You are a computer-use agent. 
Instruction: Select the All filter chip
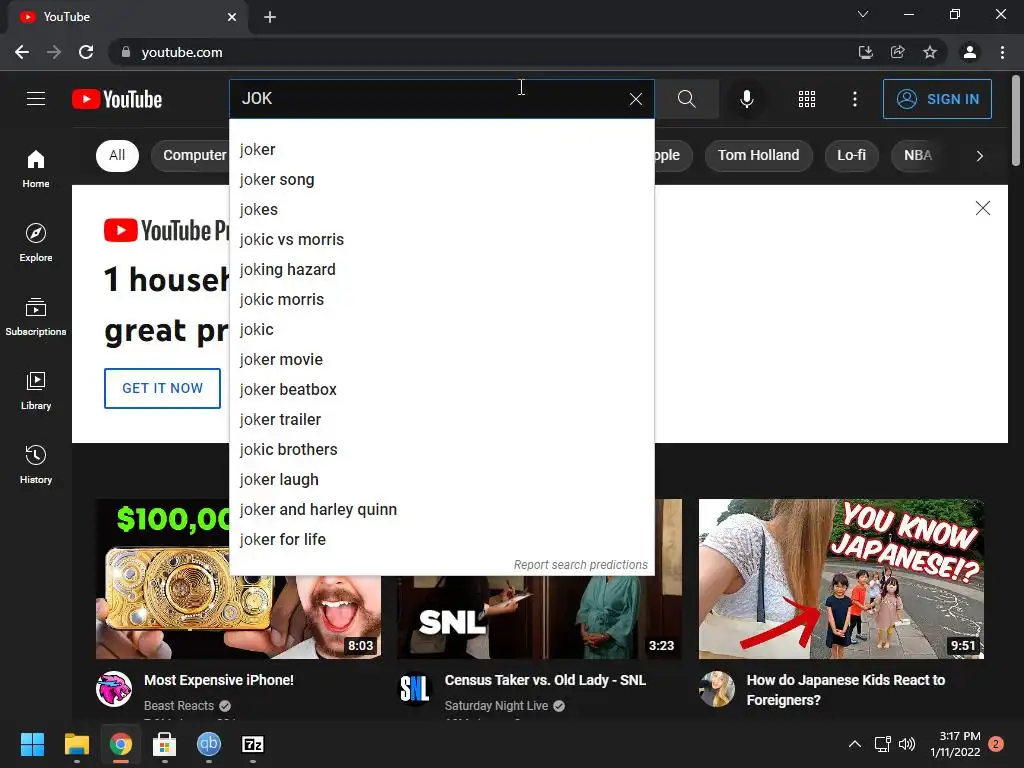coord(117,155)
